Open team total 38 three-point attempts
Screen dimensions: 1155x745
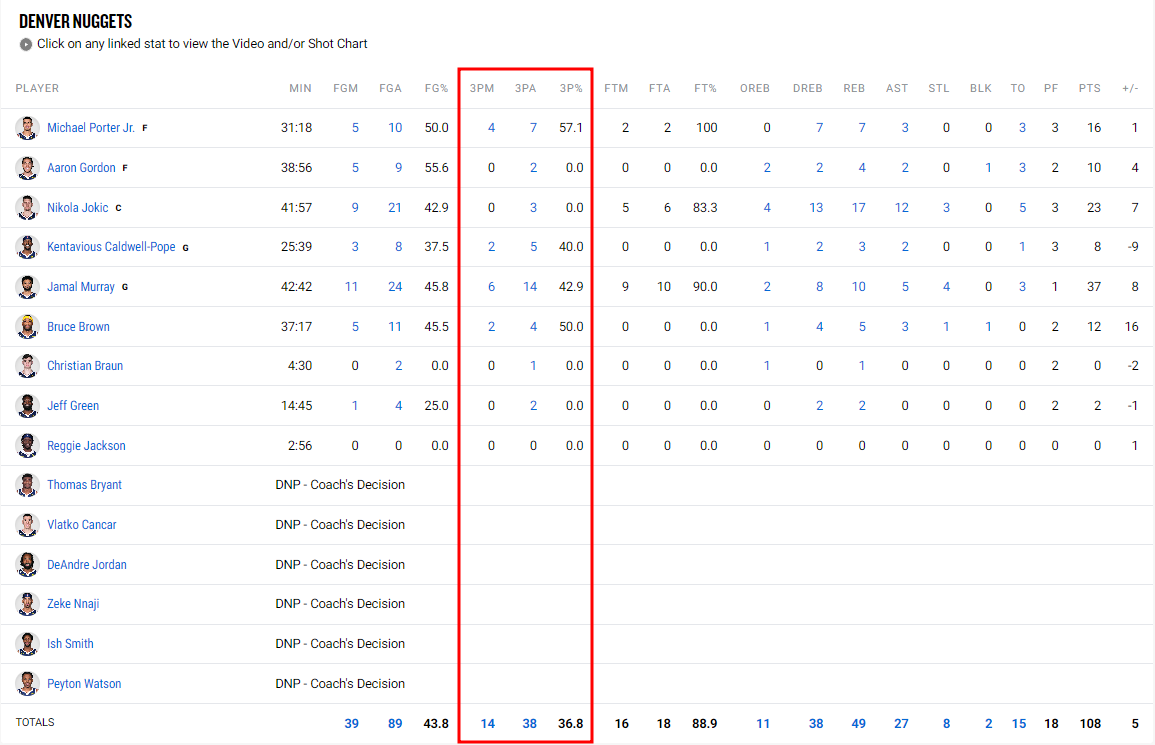(x=530, y=724)
